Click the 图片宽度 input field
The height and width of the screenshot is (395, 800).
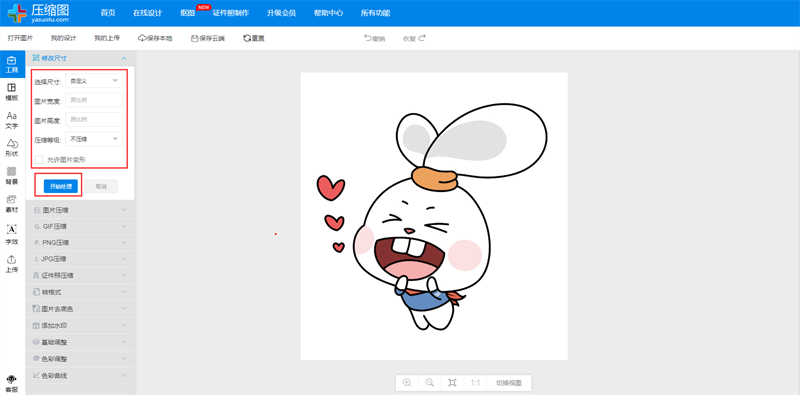tap(94, 100)
